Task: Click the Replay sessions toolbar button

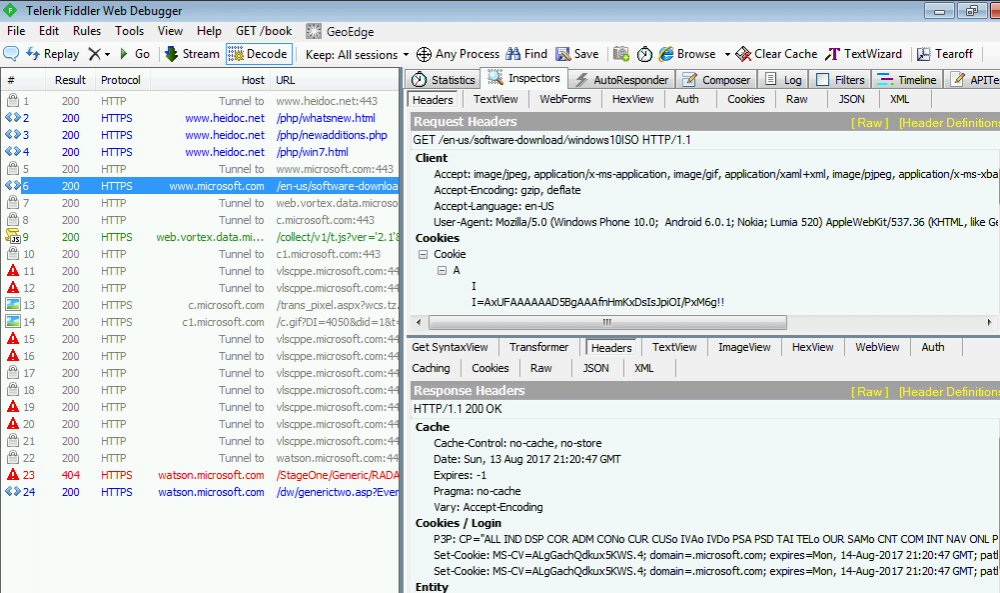Action: [52, 54]
